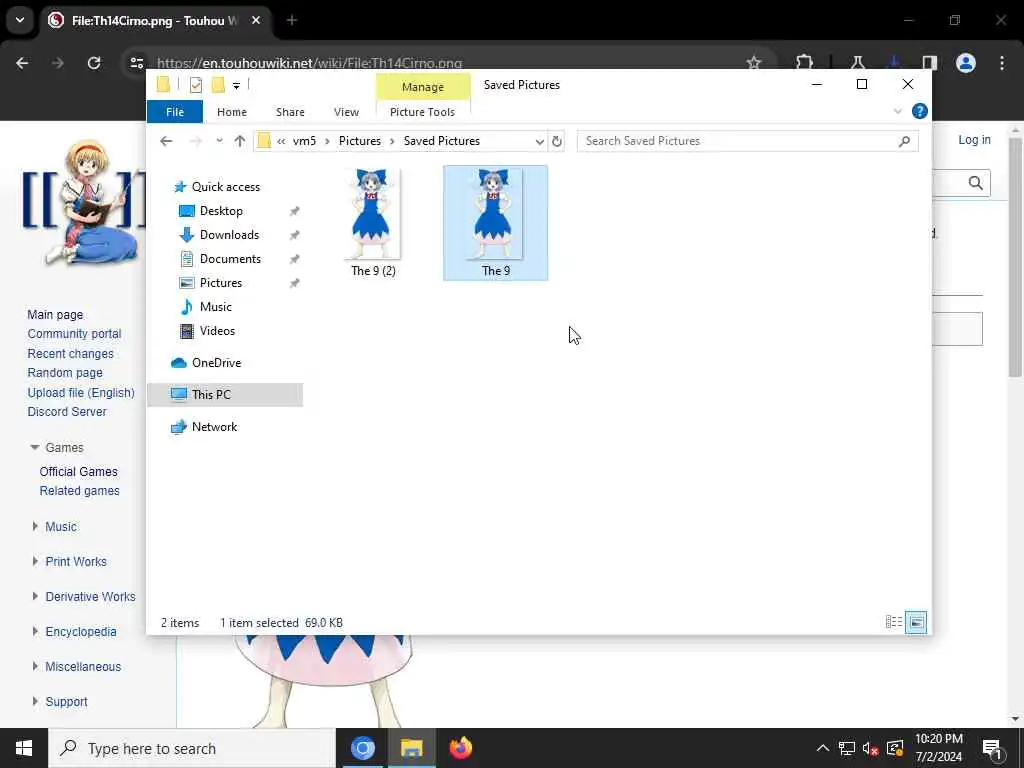This screenshot has height=768, width=1024.
Task: Select the "The 9" image thumbnail
Action: click(496, 223)
